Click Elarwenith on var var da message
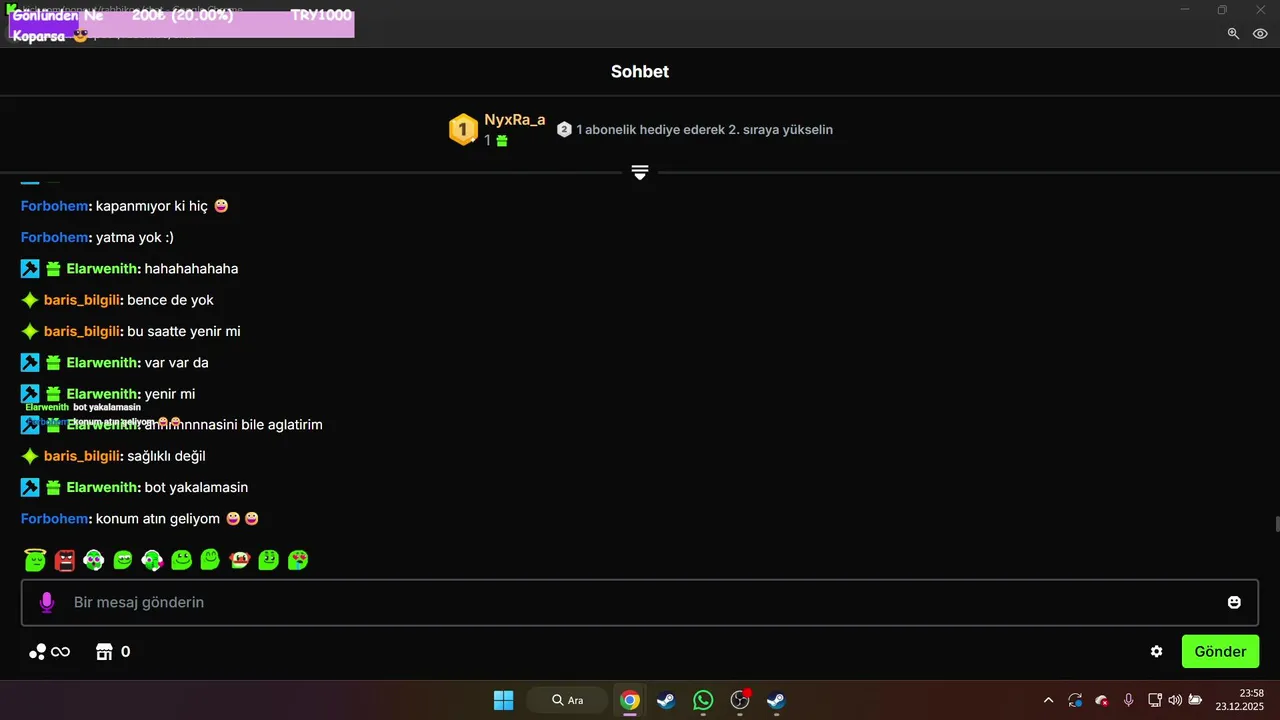 point(102,362)
